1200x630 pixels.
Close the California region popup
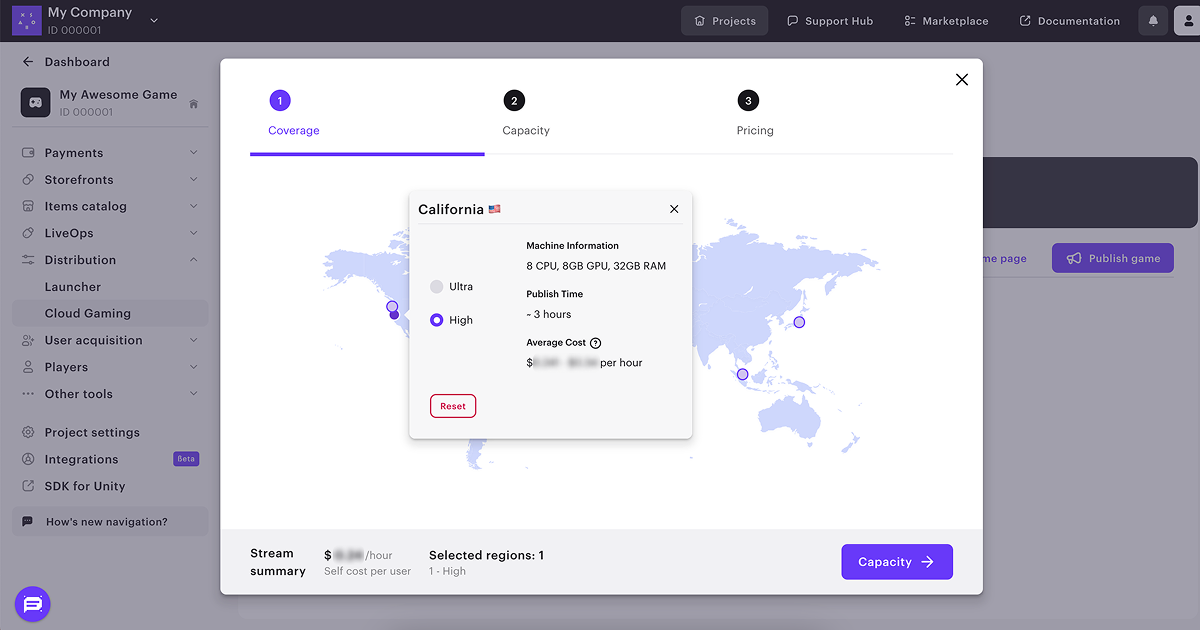pos(674,209)
